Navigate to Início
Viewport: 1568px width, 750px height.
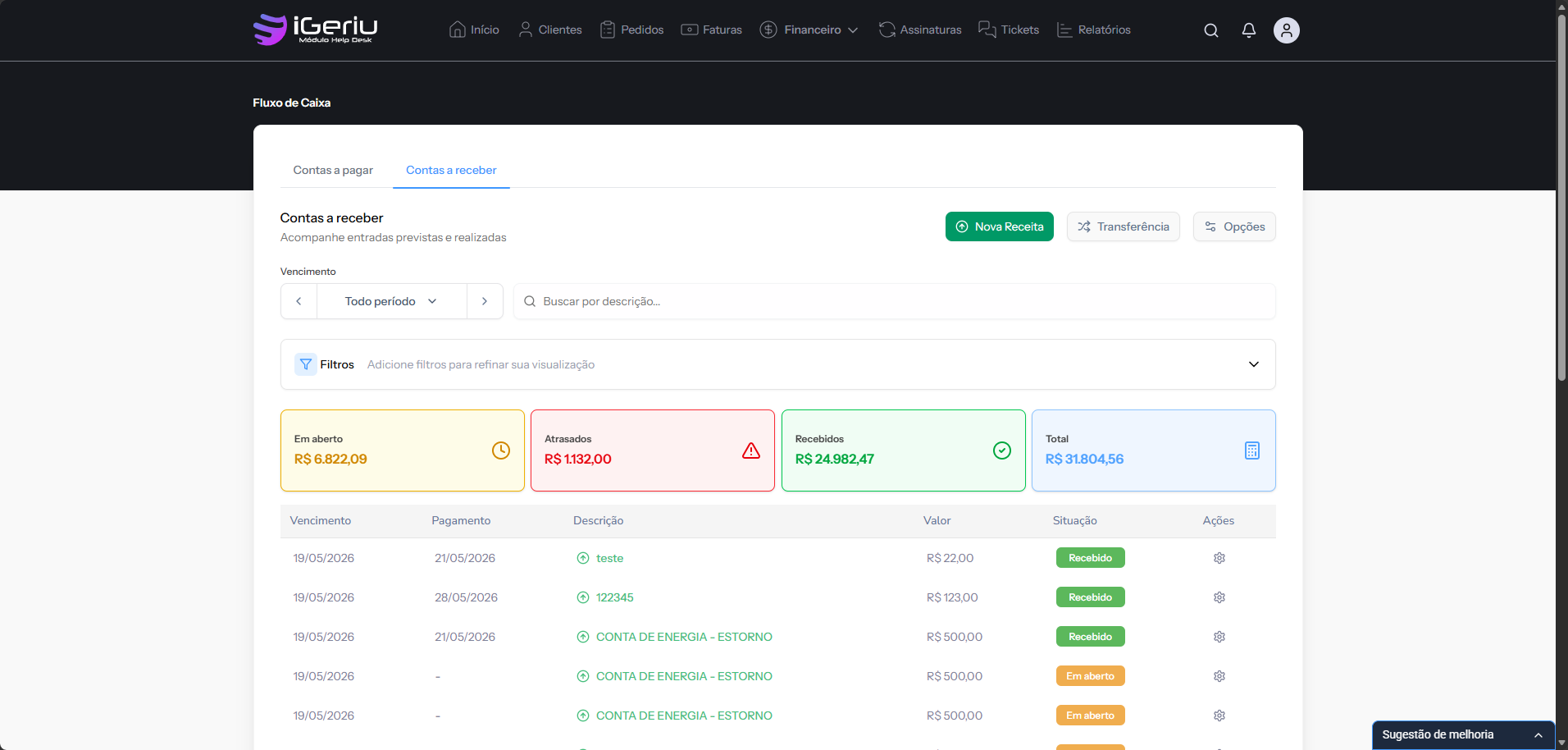click(474, 30)
